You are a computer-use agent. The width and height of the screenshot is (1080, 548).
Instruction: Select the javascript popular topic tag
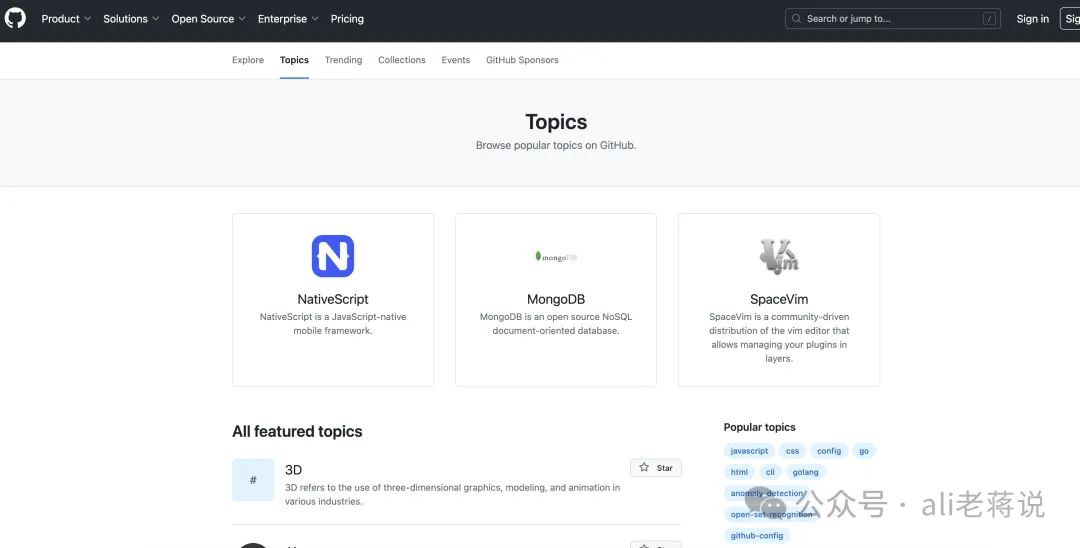[x=749, y=451]
